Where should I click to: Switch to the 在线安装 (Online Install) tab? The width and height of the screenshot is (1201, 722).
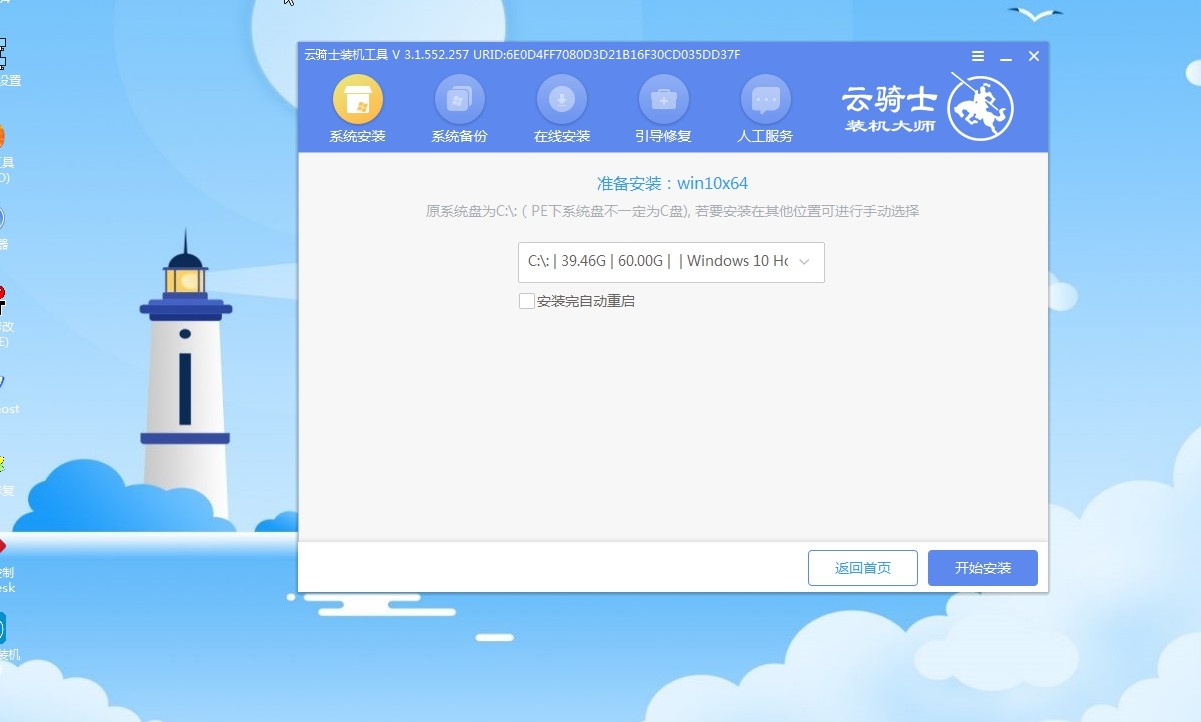(562, 110)
